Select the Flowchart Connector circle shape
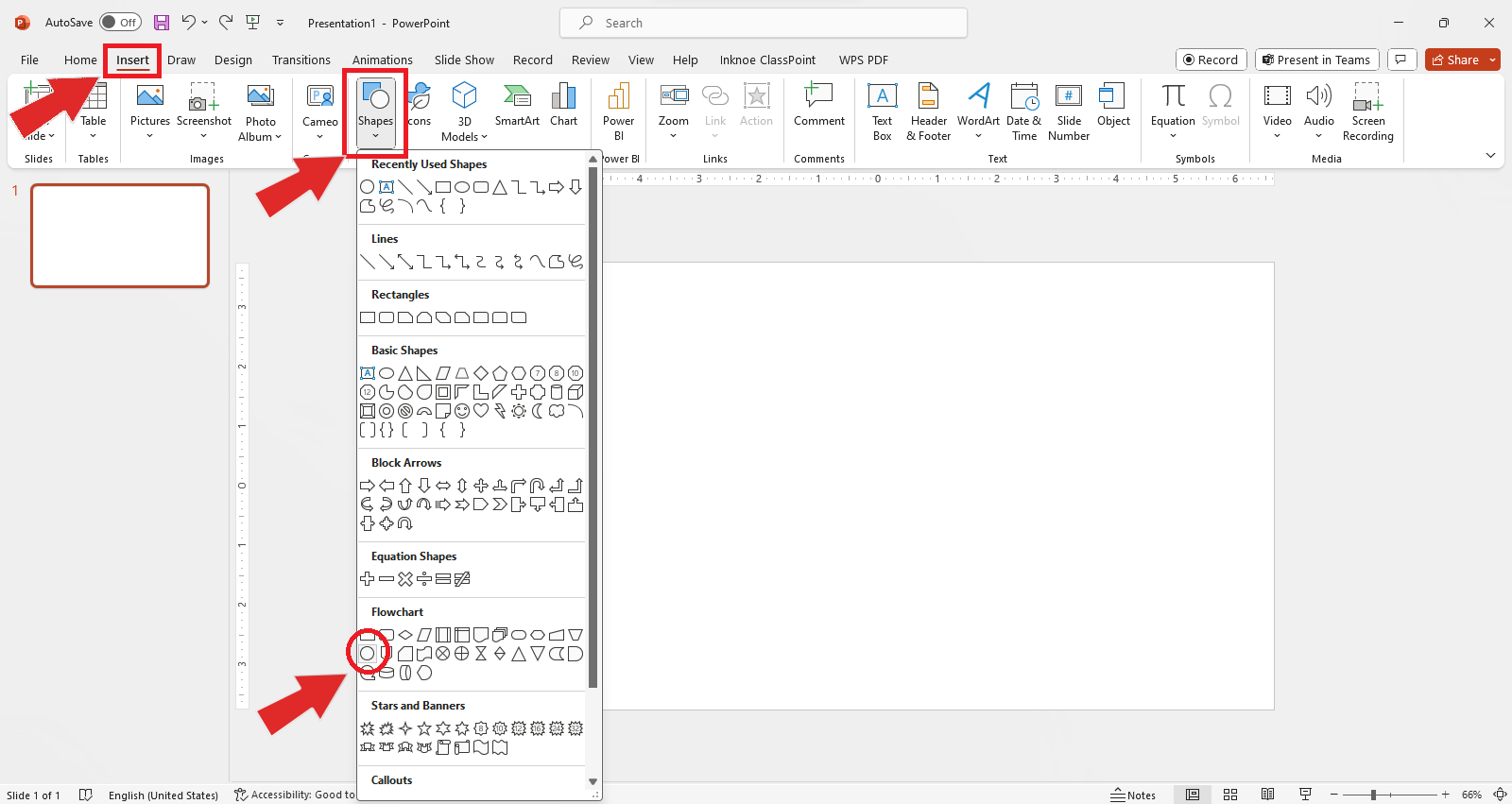 (368, 654)
